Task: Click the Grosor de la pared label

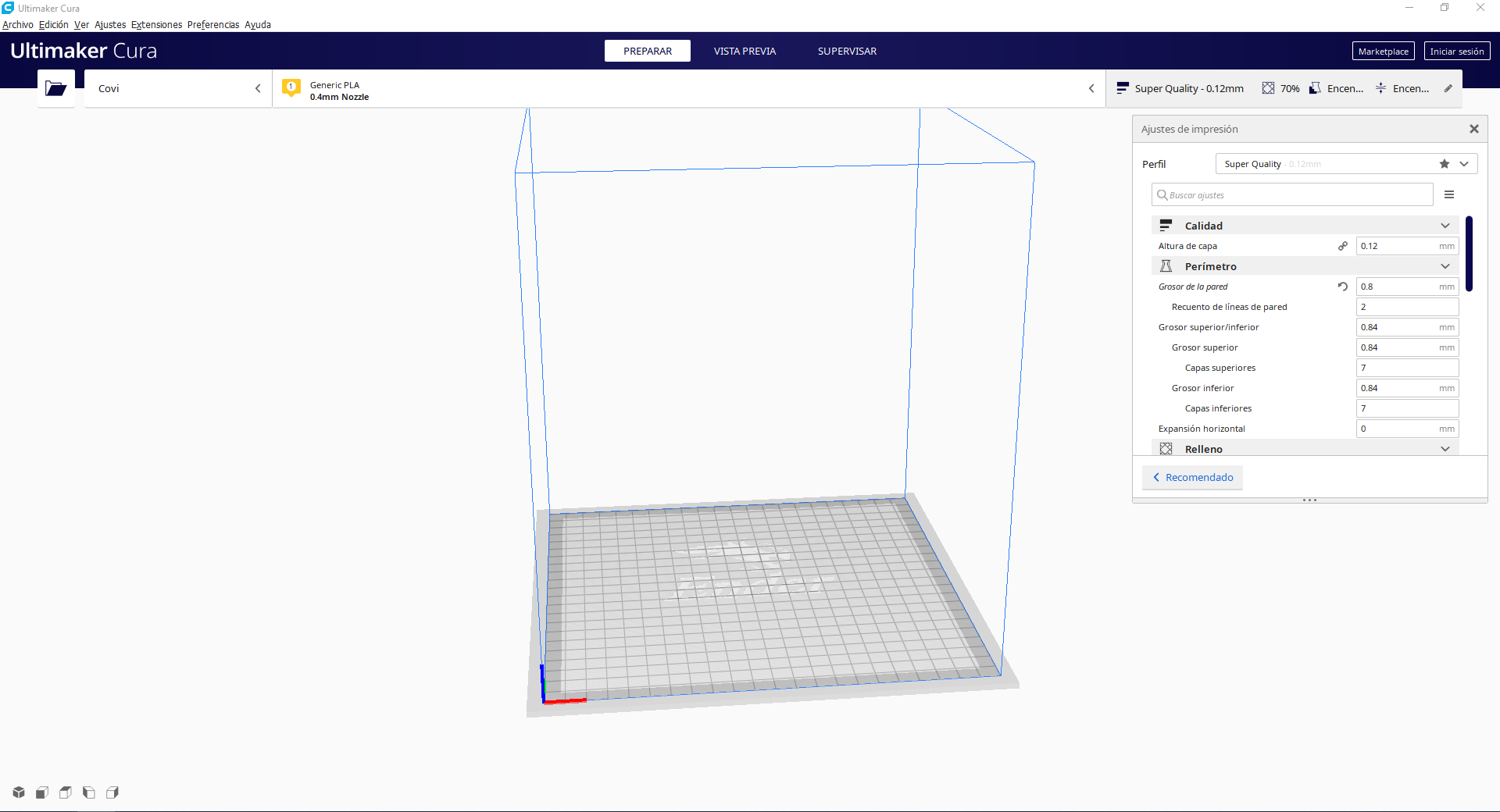Action: (1193, 287)
